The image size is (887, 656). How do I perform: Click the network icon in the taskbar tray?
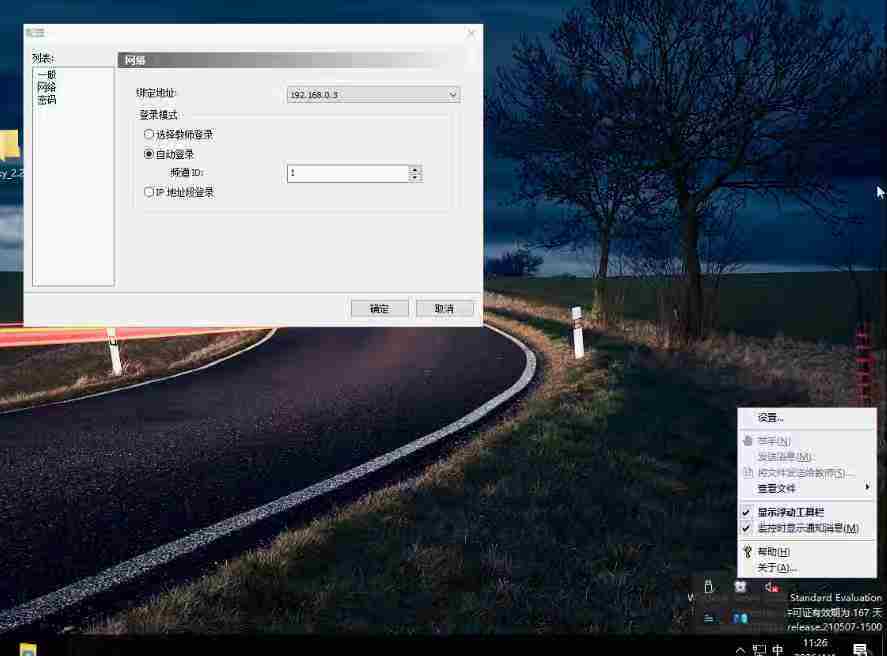coord(759,649)
